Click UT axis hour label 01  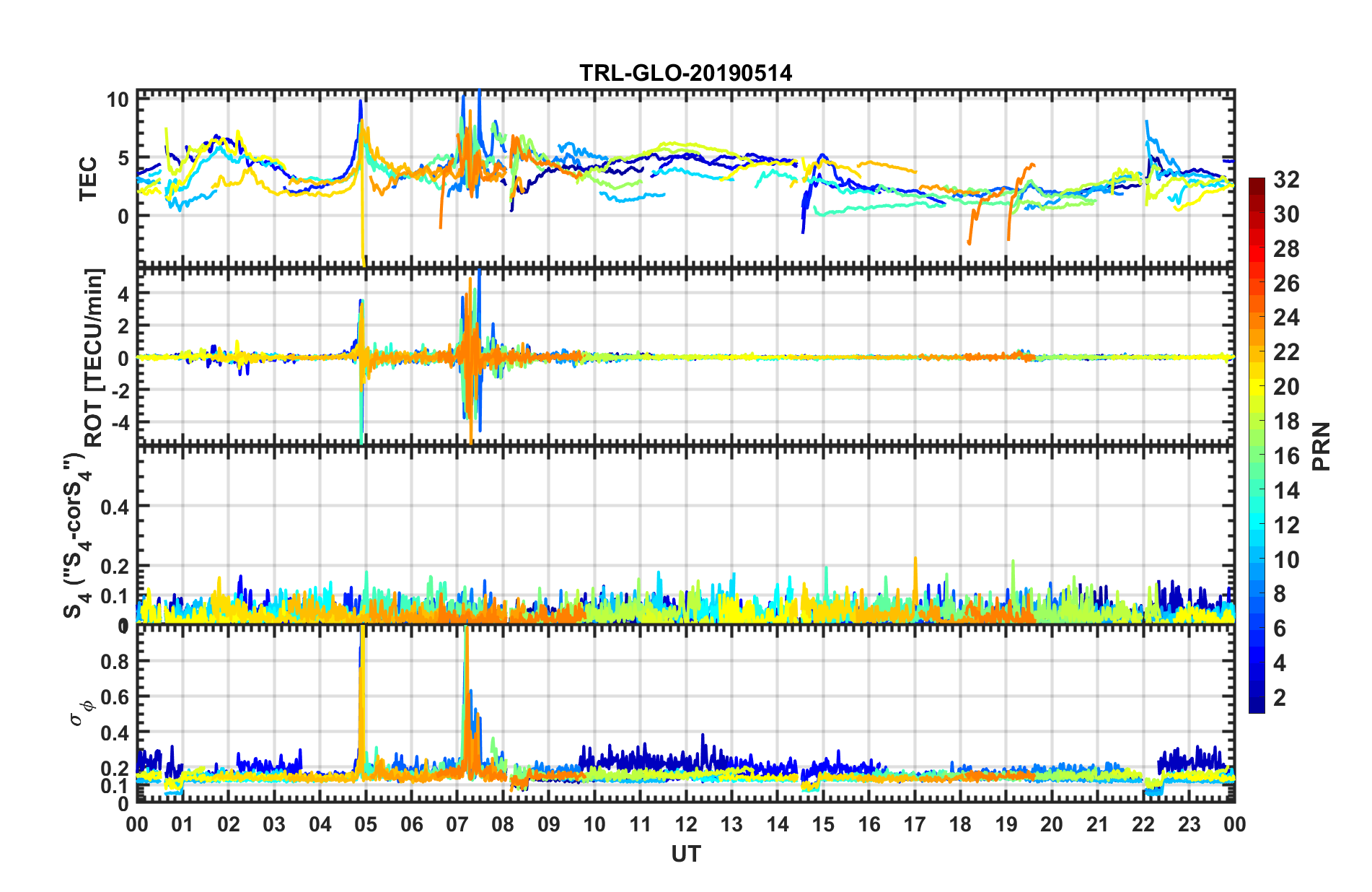183,824
